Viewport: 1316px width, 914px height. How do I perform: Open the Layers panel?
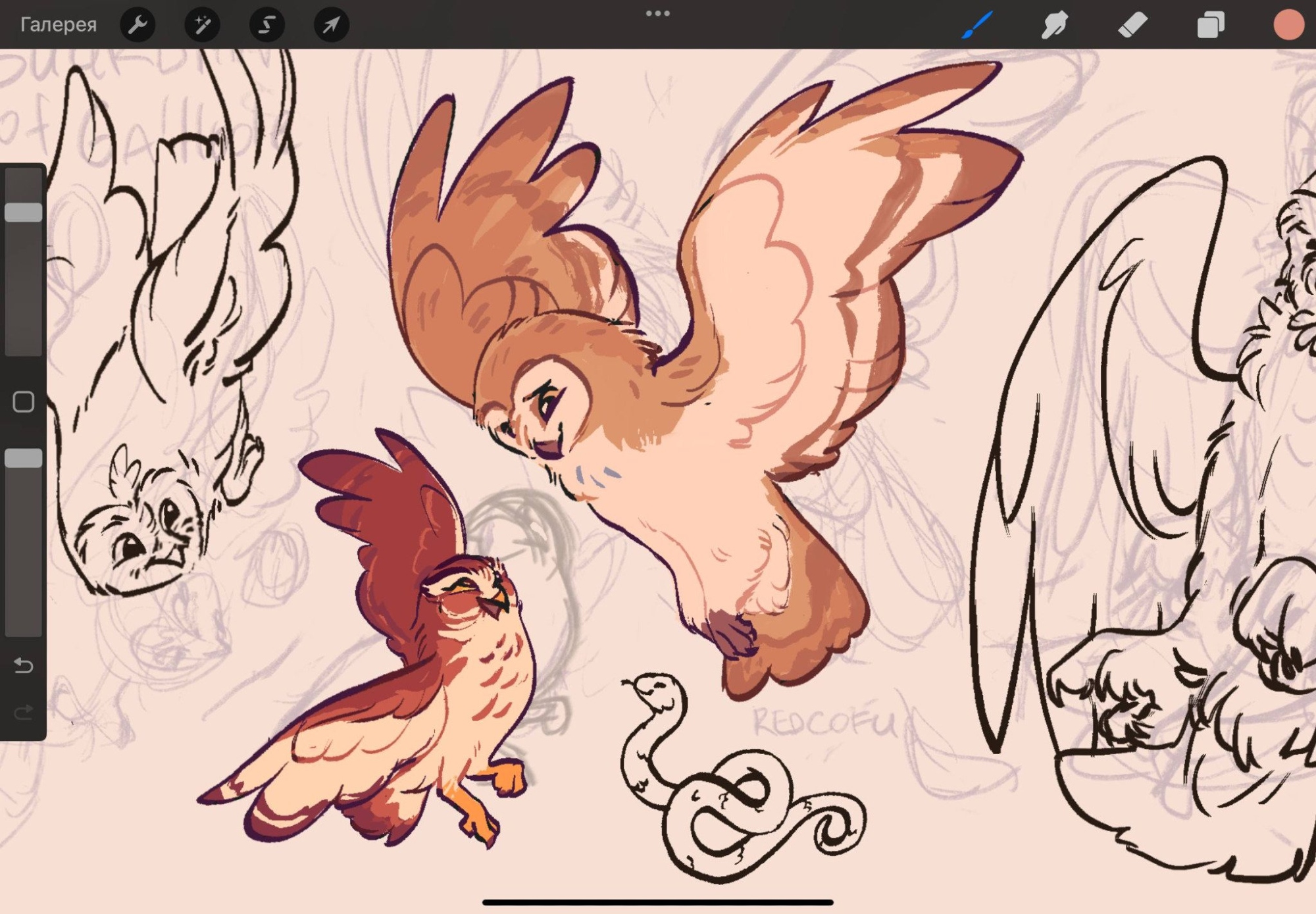coord(1210,25)
